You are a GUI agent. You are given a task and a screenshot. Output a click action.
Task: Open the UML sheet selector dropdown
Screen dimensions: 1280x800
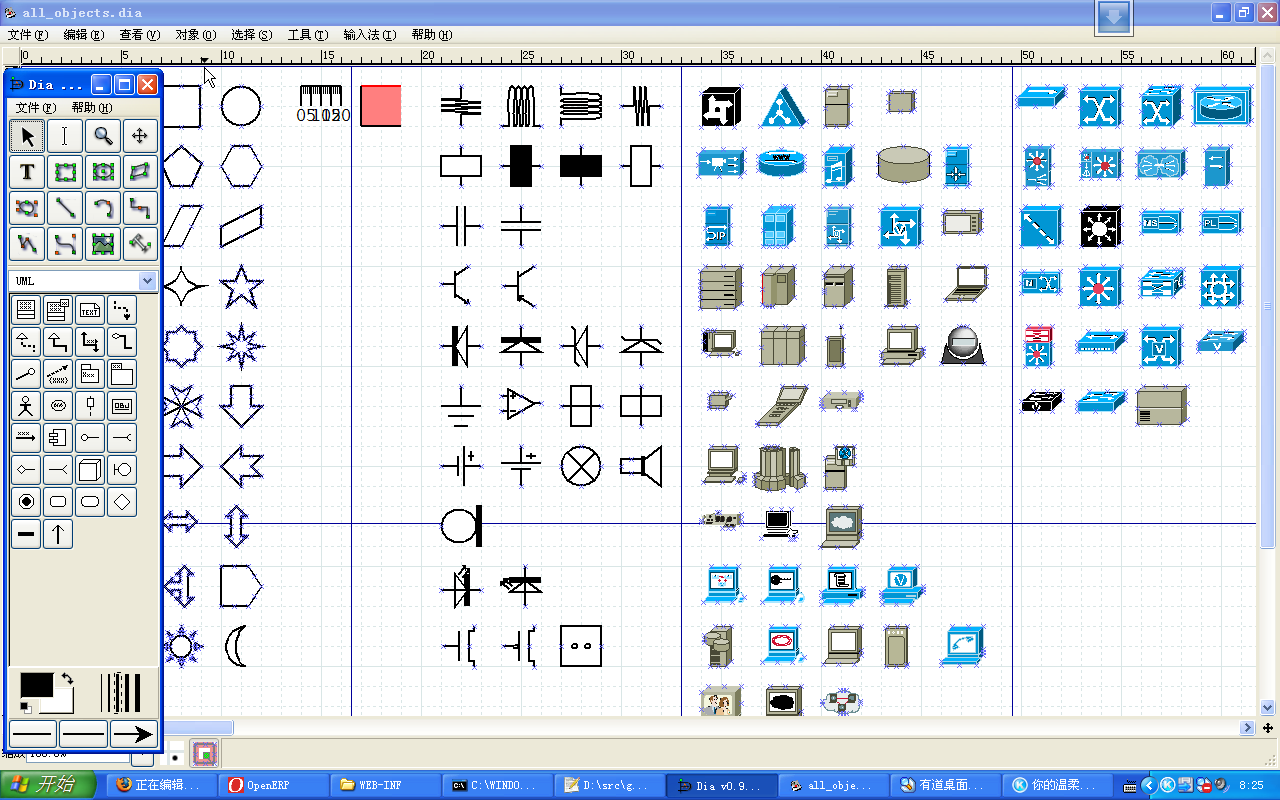(x=148, y=281)
